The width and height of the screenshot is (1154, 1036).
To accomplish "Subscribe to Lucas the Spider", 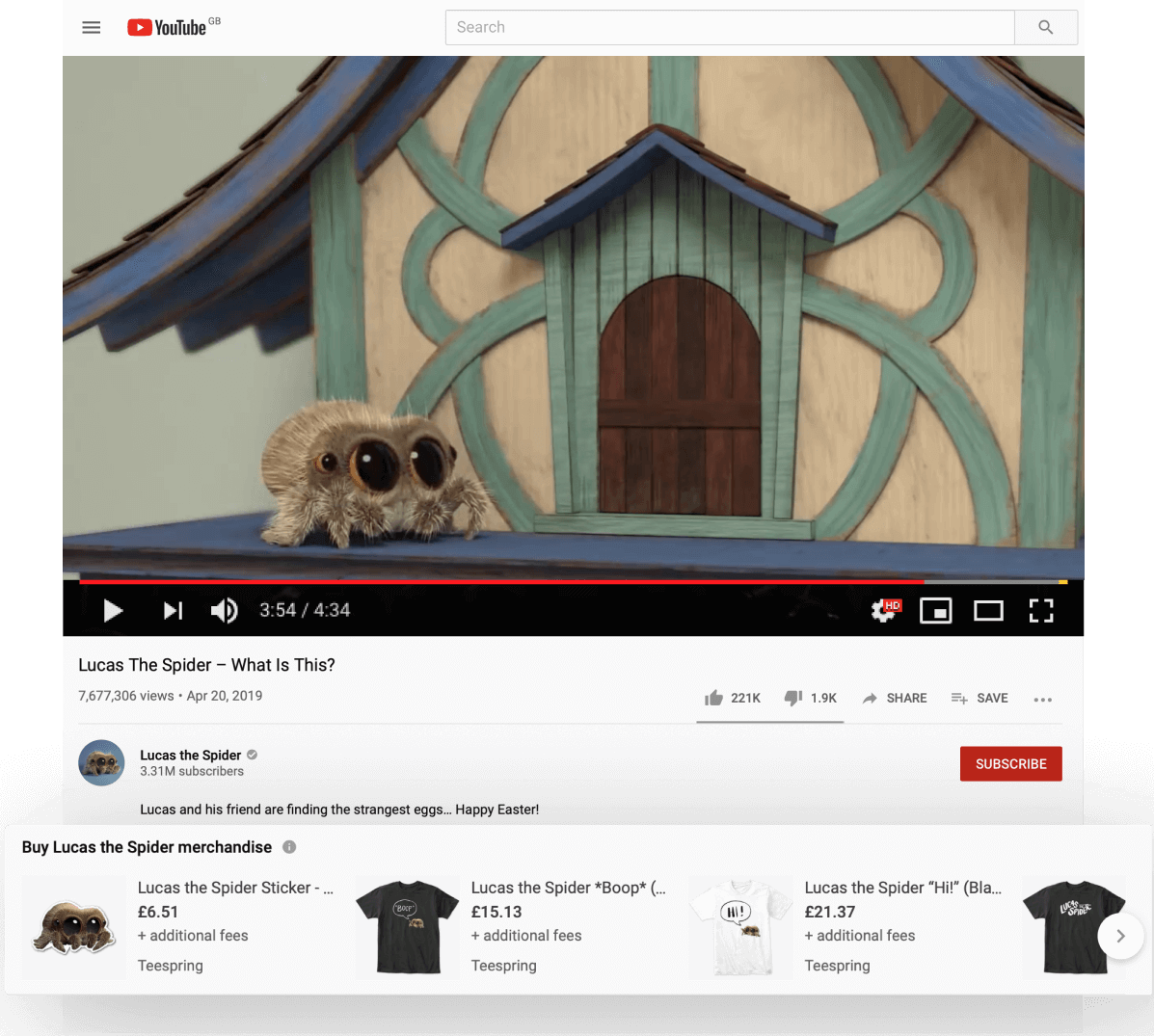I will [1010, 763].
